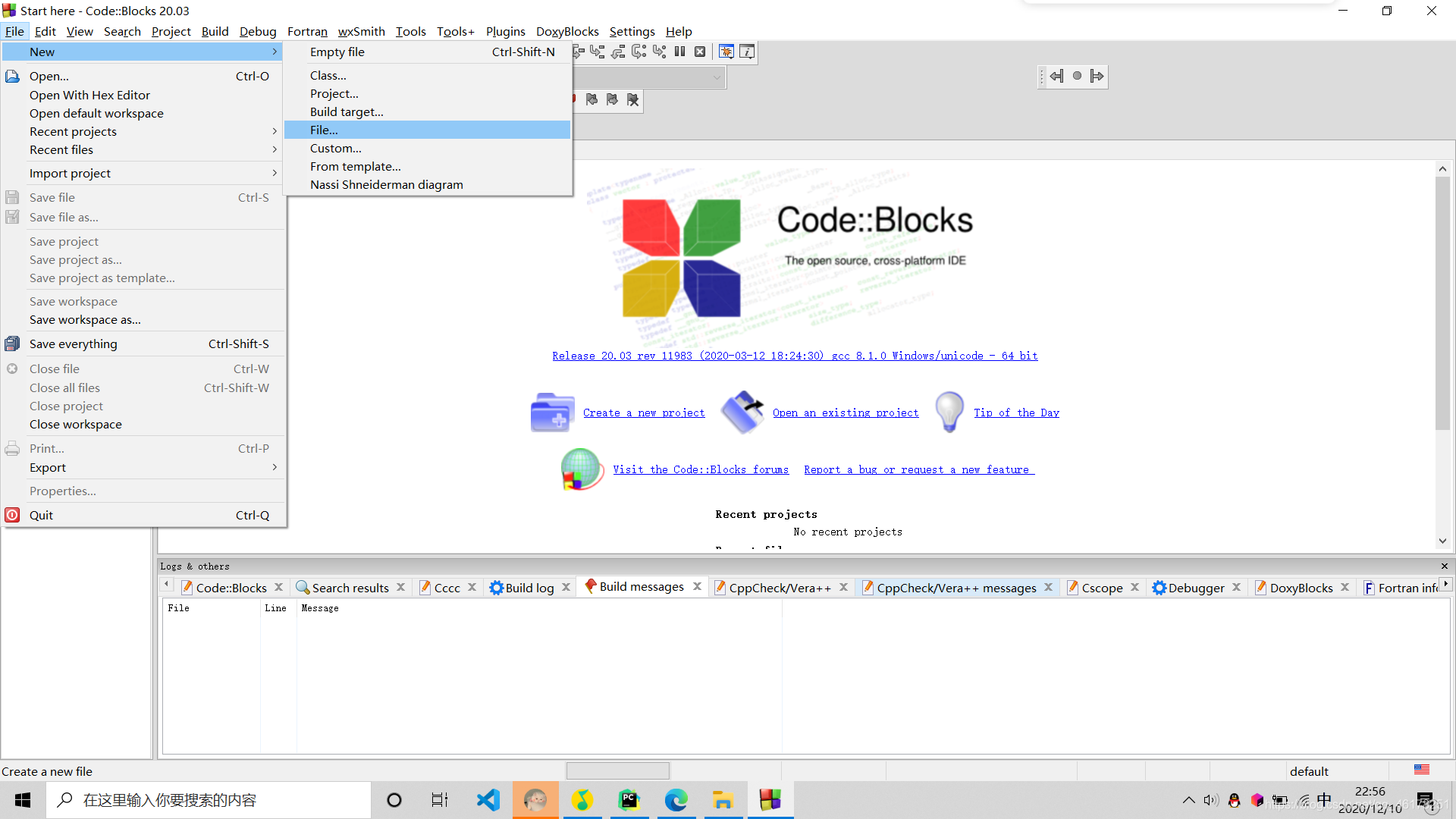
Task: Close the Logs & others panel
Action: (x=1445, y=566)
